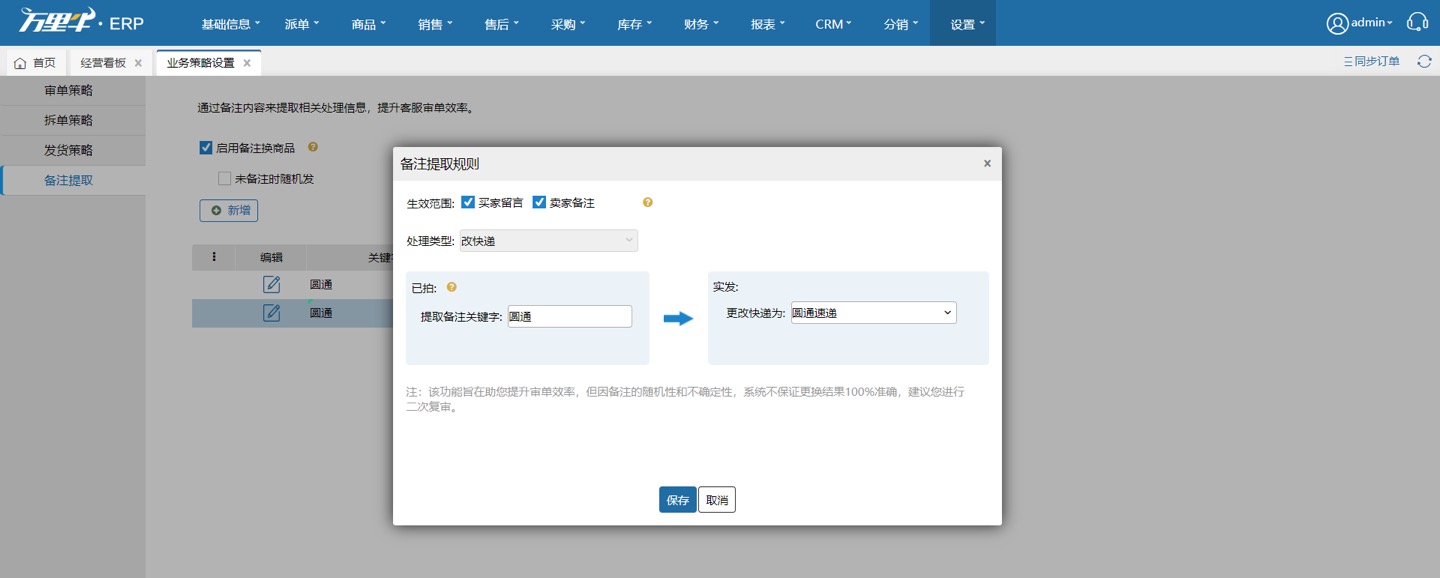The height and width of the screenshot is (578, 1440).
Task: Click the vertical ellipsis in the table header
Action: [212, 257]
